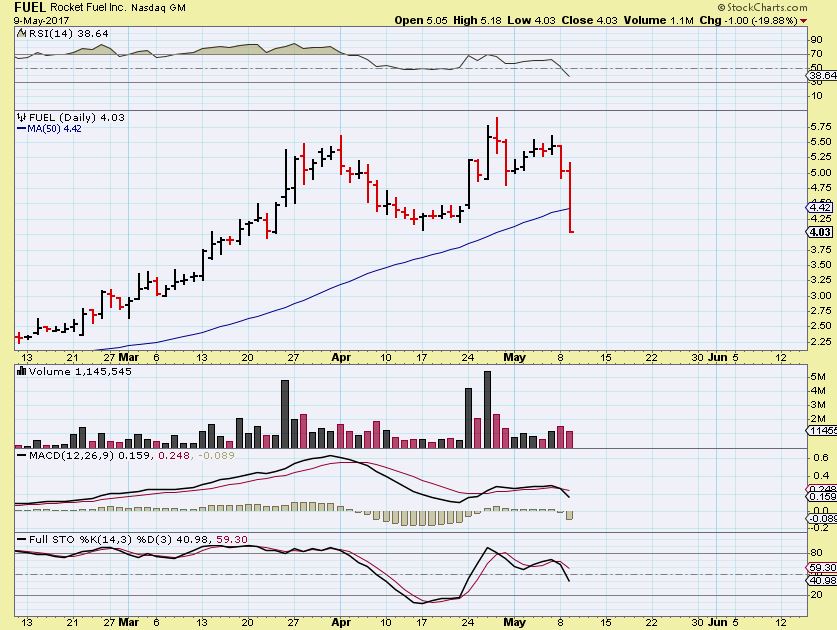The image size is (837, 630).
Task: Click the MA(50) 4.42 legend entry
Action: (49, 129)
